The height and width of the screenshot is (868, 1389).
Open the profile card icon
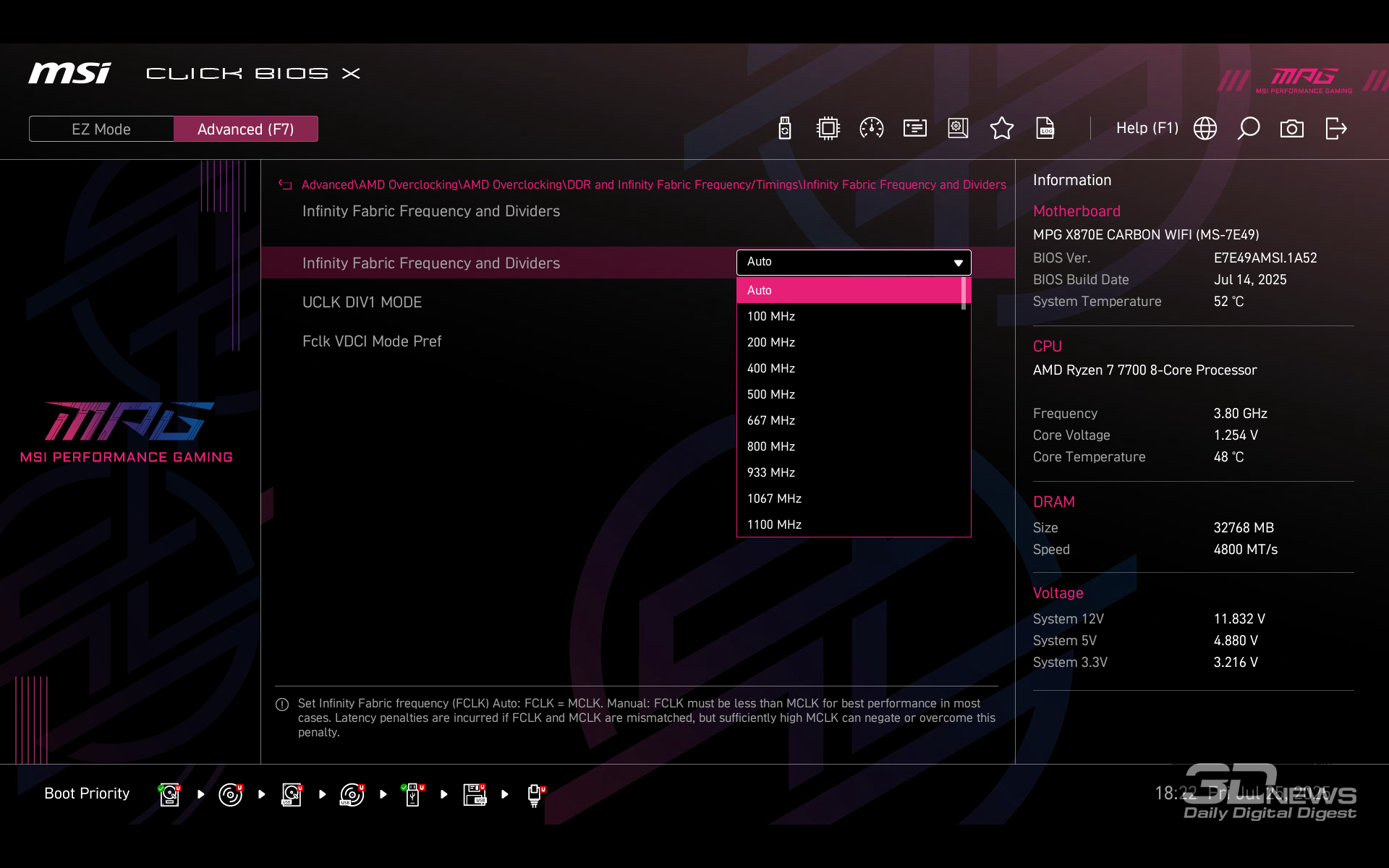pyautogui.click(x=915, y=129)
